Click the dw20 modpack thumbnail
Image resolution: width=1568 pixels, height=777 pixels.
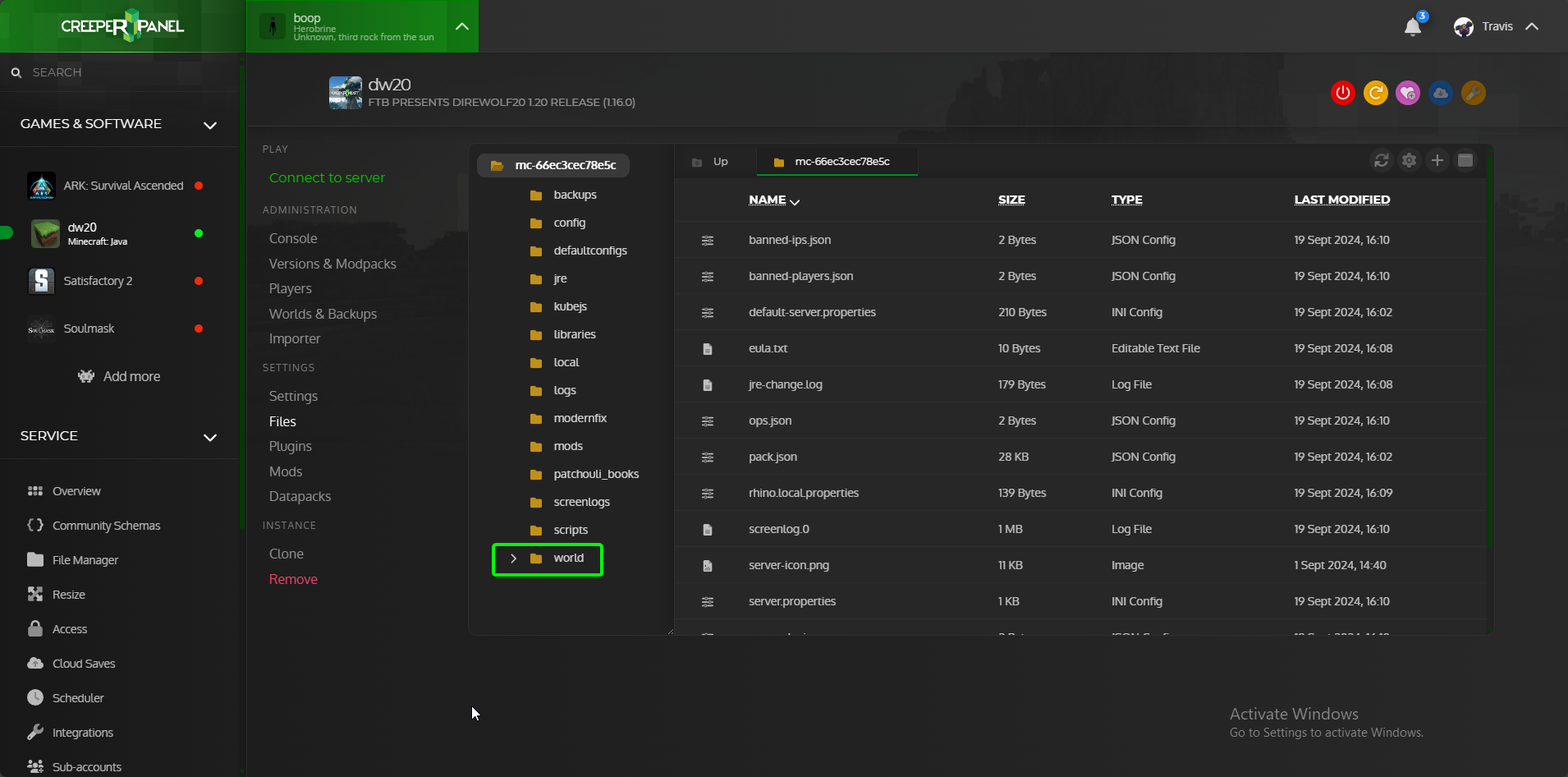[x=346, y=93]
